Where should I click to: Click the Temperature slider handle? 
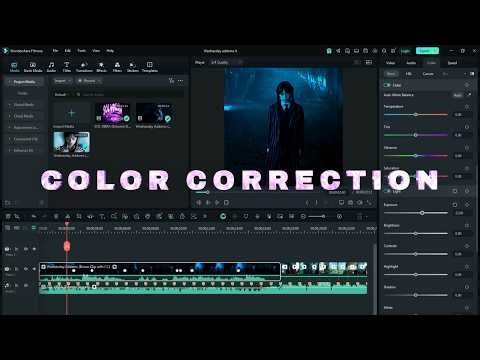coord(416,115)
